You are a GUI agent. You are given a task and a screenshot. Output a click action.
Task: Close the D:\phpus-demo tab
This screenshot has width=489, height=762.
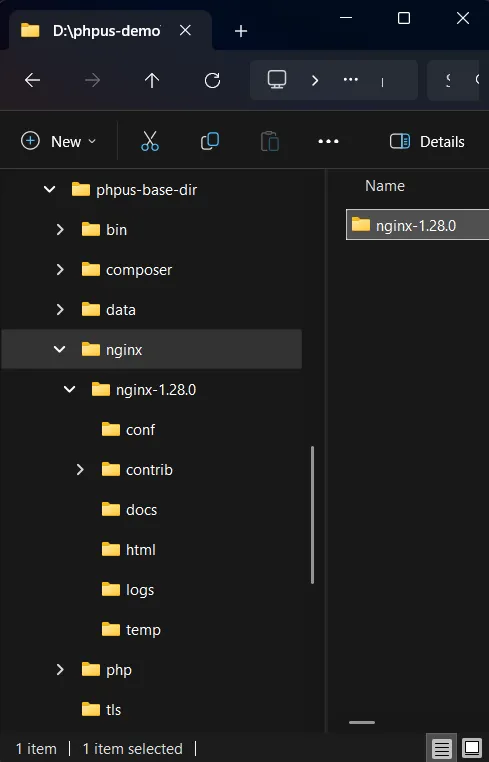[185, 31]
